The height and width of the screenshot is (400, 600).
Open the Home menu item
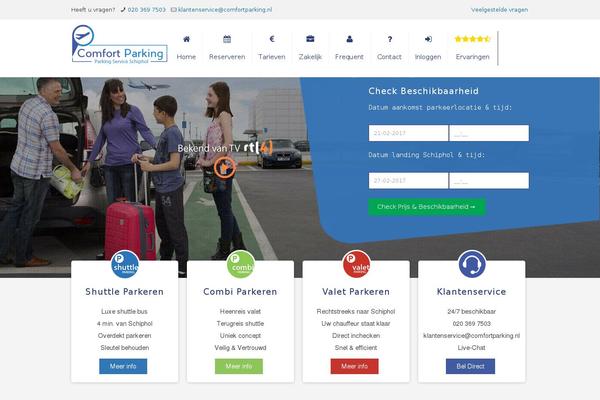pyautogui.click(x=186, y=57)
